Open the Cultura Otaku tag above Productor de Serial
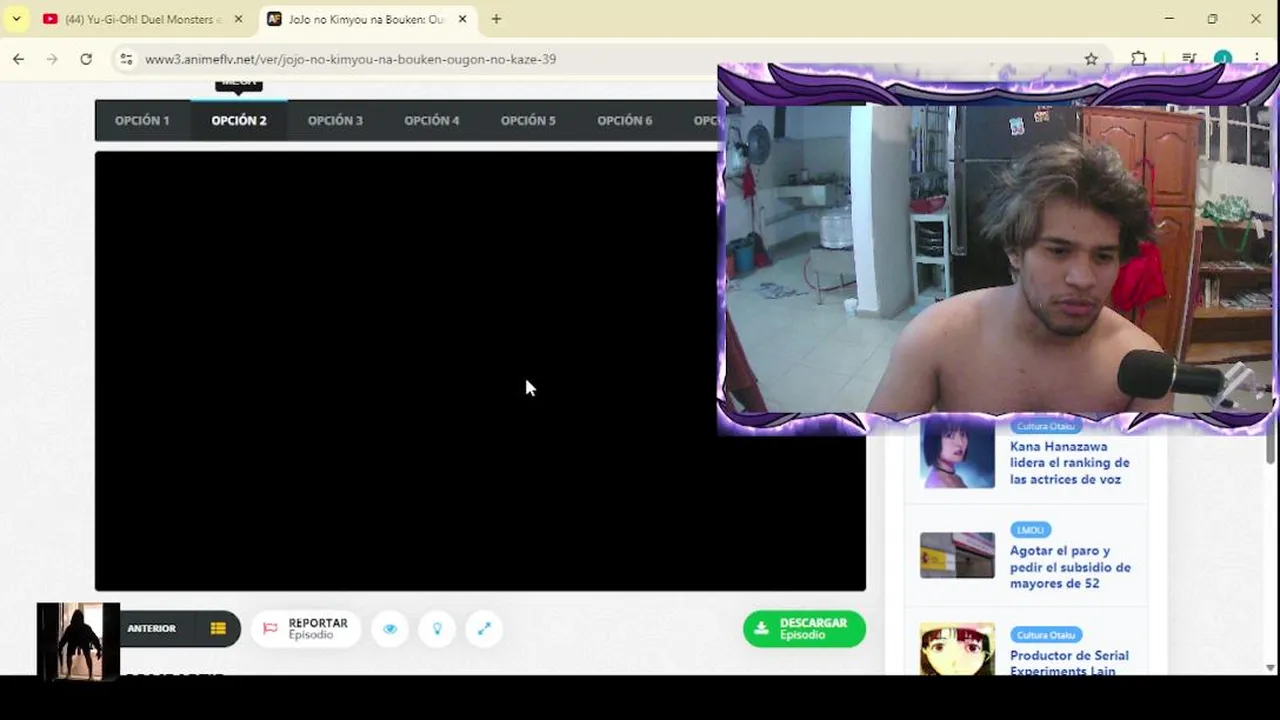This screenshot has width=1280, height=720. tap(1046, 635)
